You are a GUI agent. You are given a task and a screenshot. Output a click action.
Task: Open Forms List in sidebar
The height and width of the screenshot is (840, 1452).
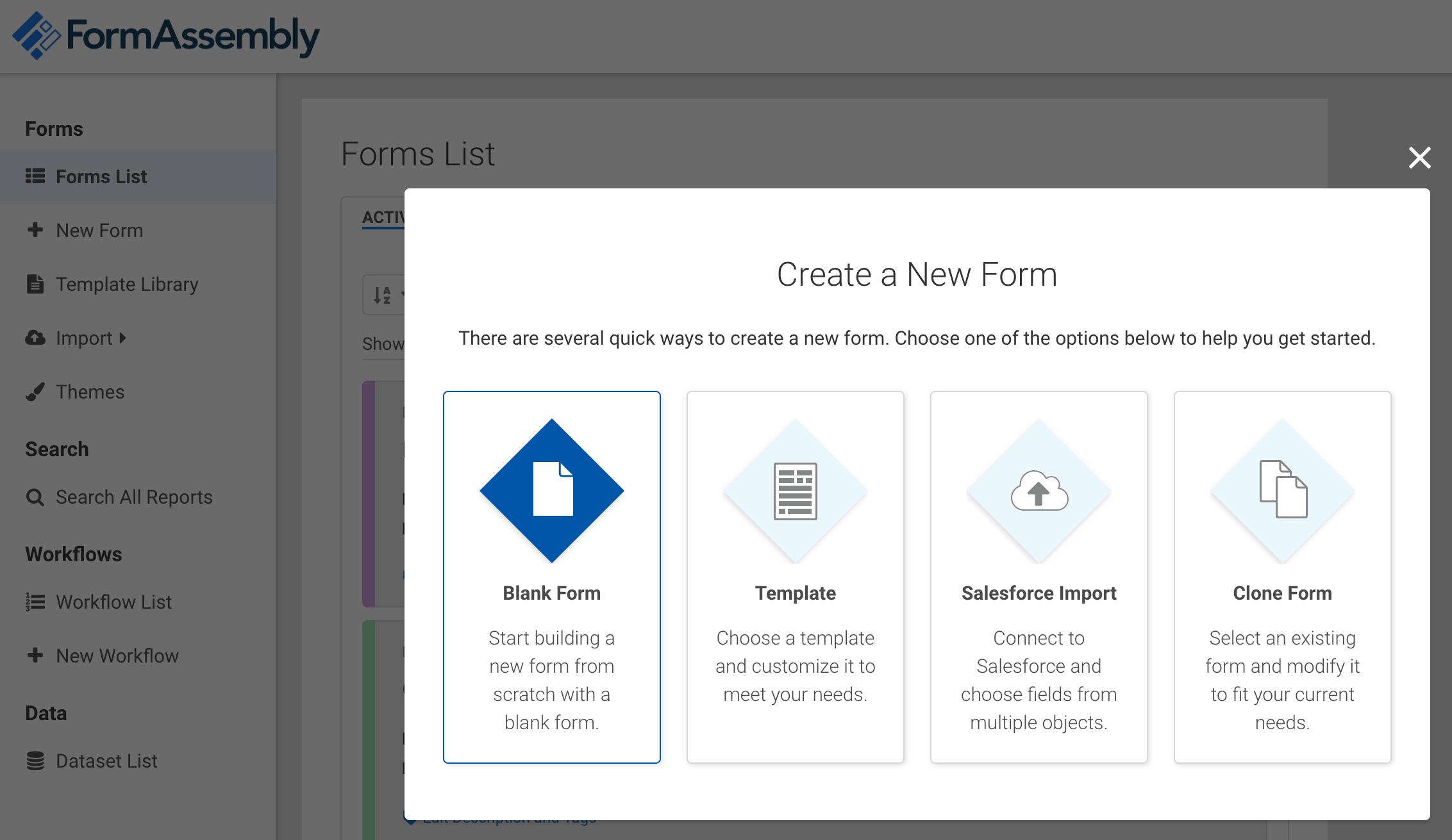click(x=138, y=177)
